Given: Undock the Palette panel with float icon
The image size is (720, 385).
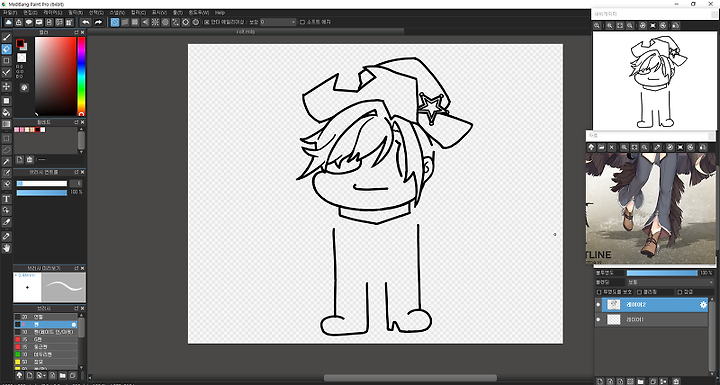Looking at the screenshot, I should click(77, 122).
